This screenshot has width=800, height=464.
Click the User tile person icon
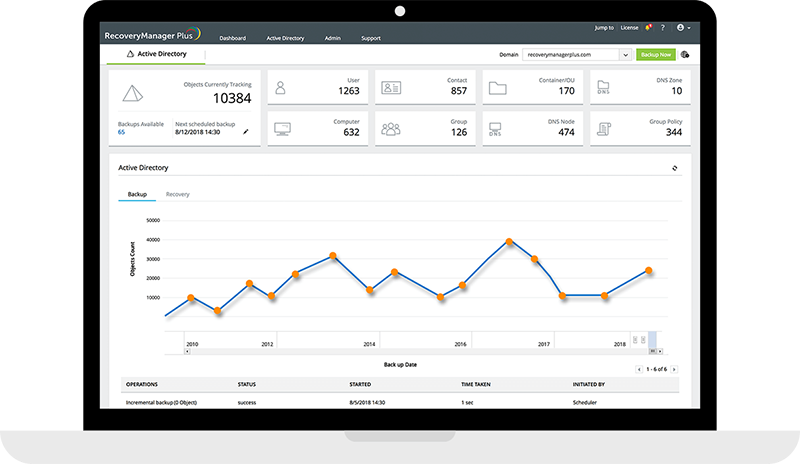click(x=280, y=87)
